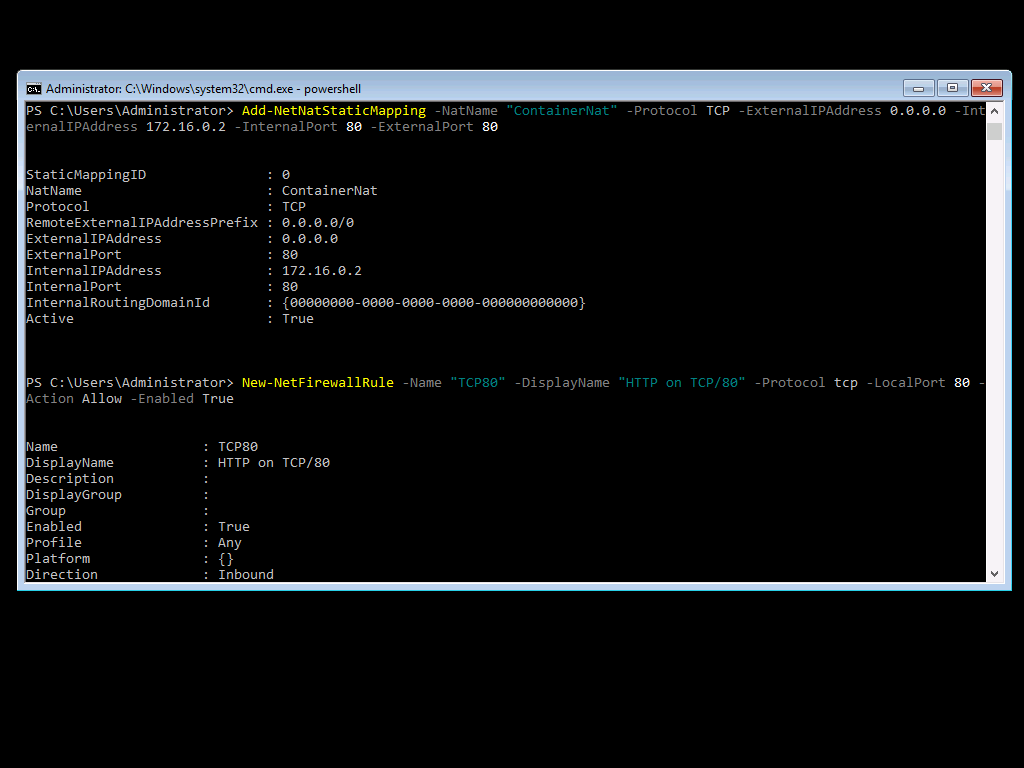Maximize the Administrator PowerShell window
Screen dimensions: 1024x768
tap(952, 87)
